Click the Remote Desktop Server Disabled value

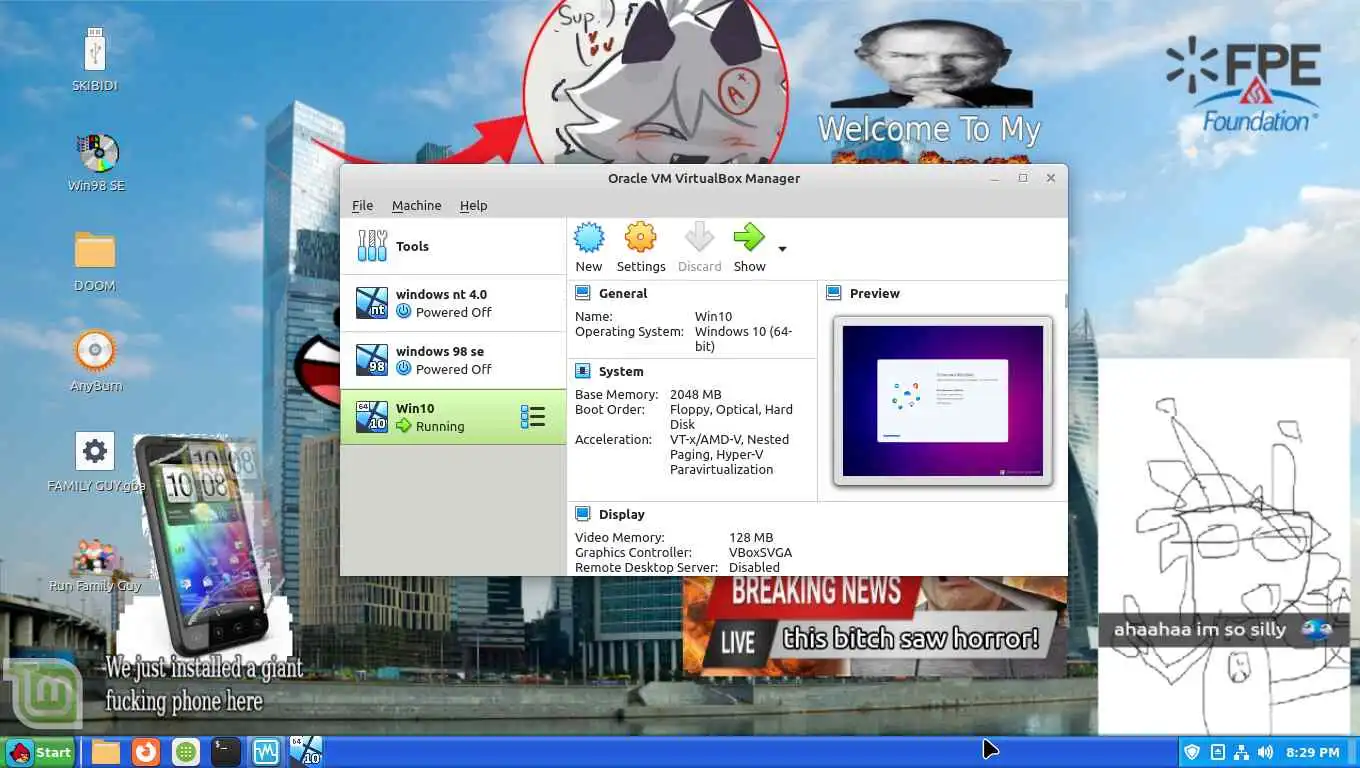pos(754,567)
